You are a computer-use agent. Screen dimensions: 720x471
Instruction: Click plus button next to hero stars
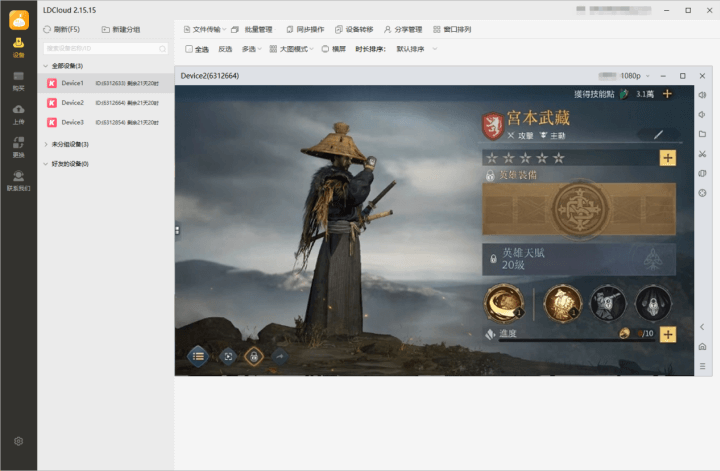pos(668,158)
